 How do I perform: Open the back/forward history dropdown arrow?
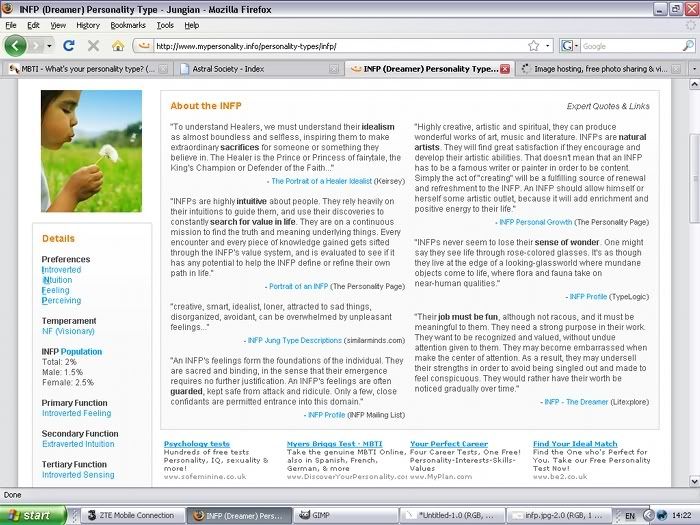(49, 46)
